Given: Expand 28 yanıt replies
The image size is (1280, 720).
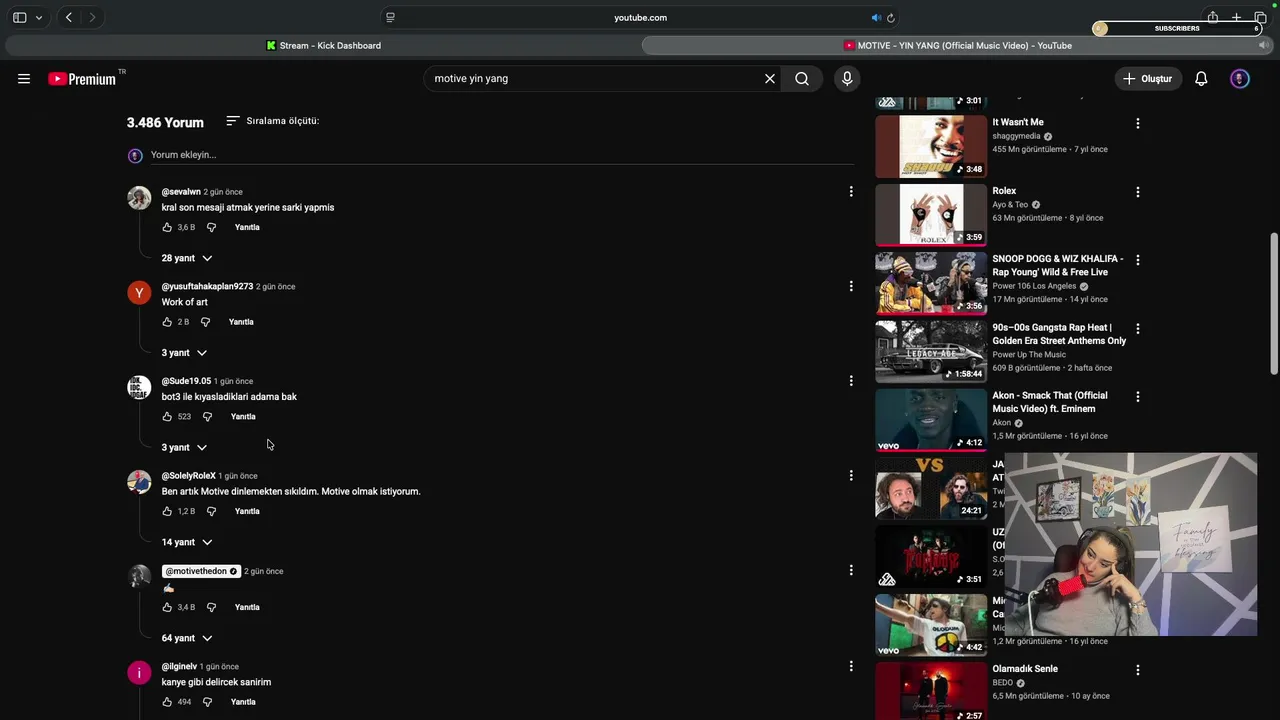Looking at the screenshot, I should pos(187,258).
